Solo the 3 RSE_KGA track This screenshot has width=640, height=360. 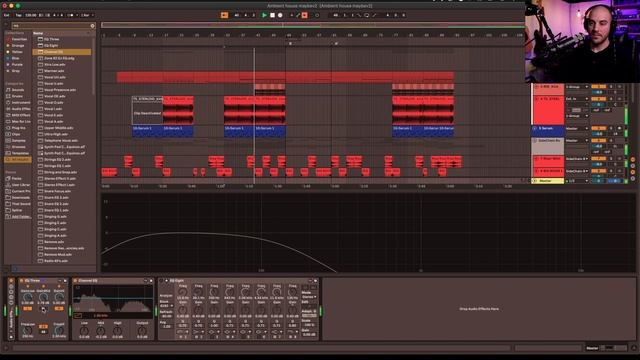pos(611,87)
